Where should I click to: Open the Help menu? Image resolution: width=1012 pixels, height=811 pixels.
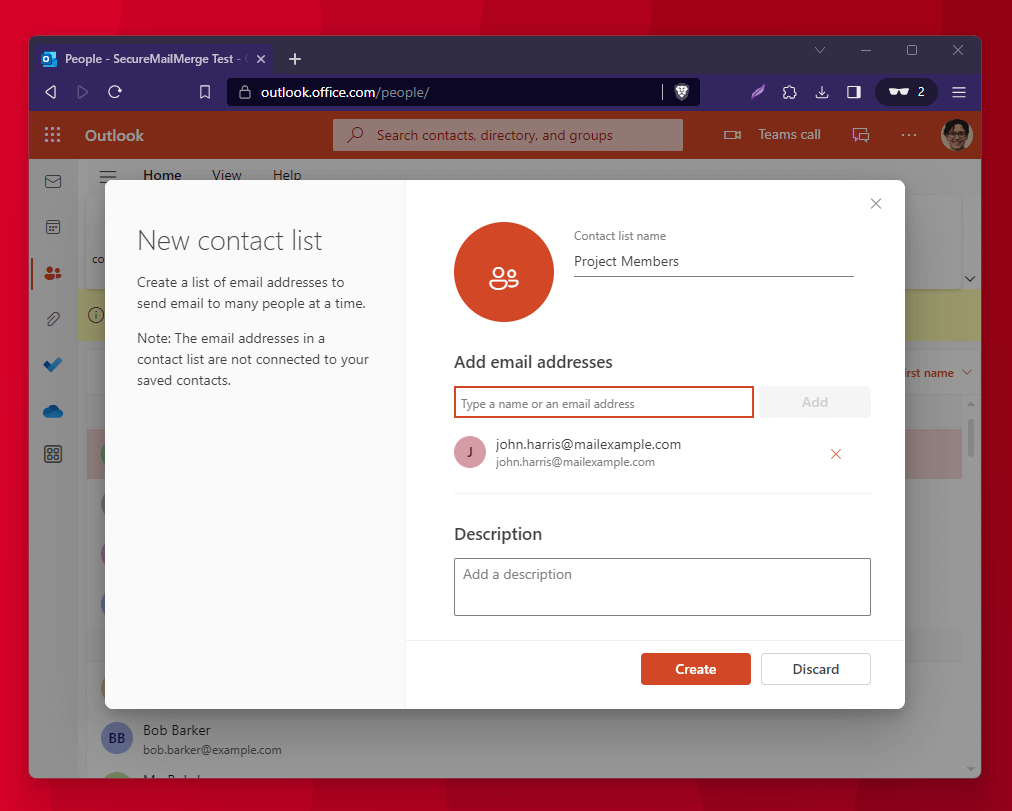[287, 175]
